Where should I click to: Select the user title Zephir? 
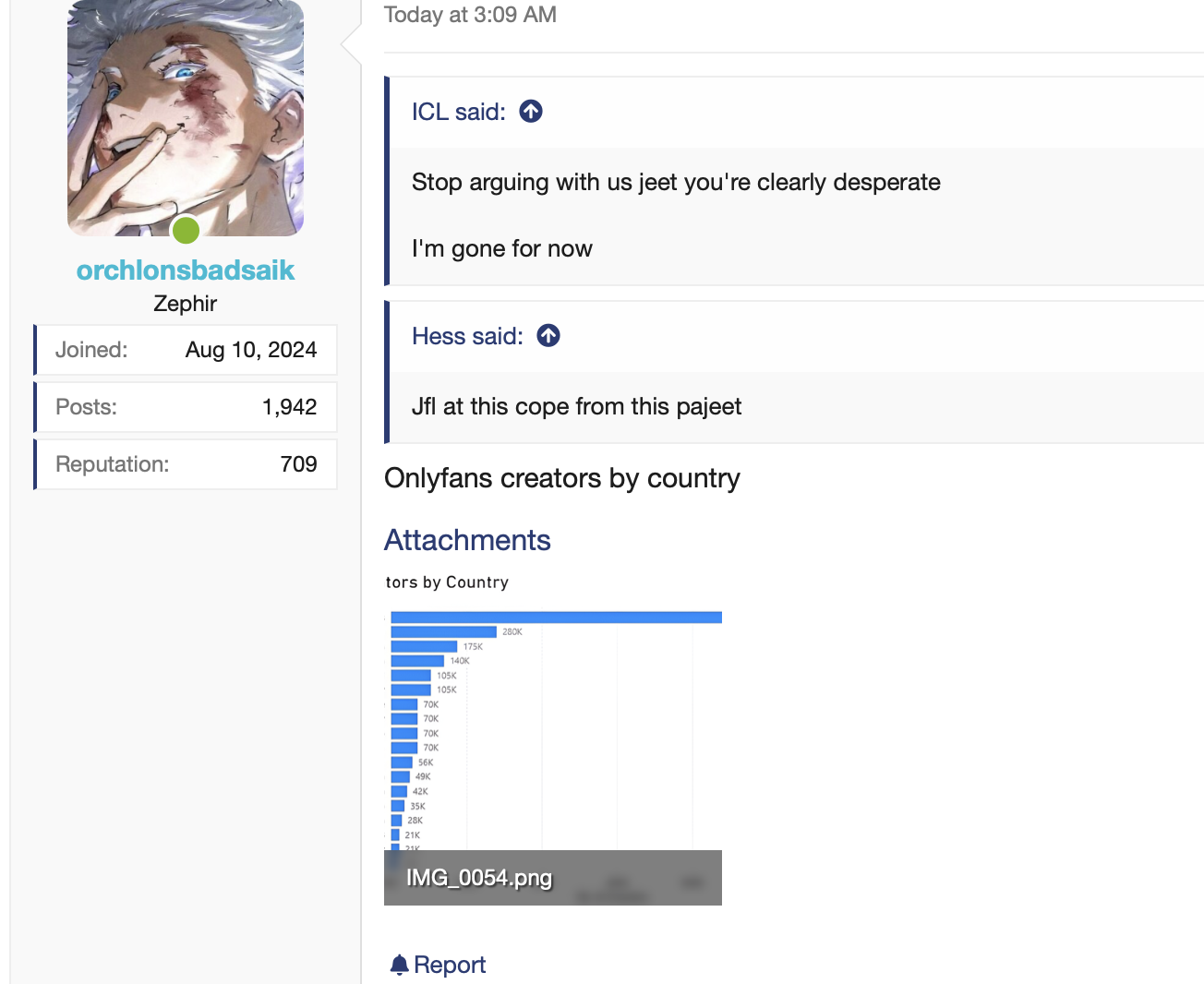[x=186, y=304]
